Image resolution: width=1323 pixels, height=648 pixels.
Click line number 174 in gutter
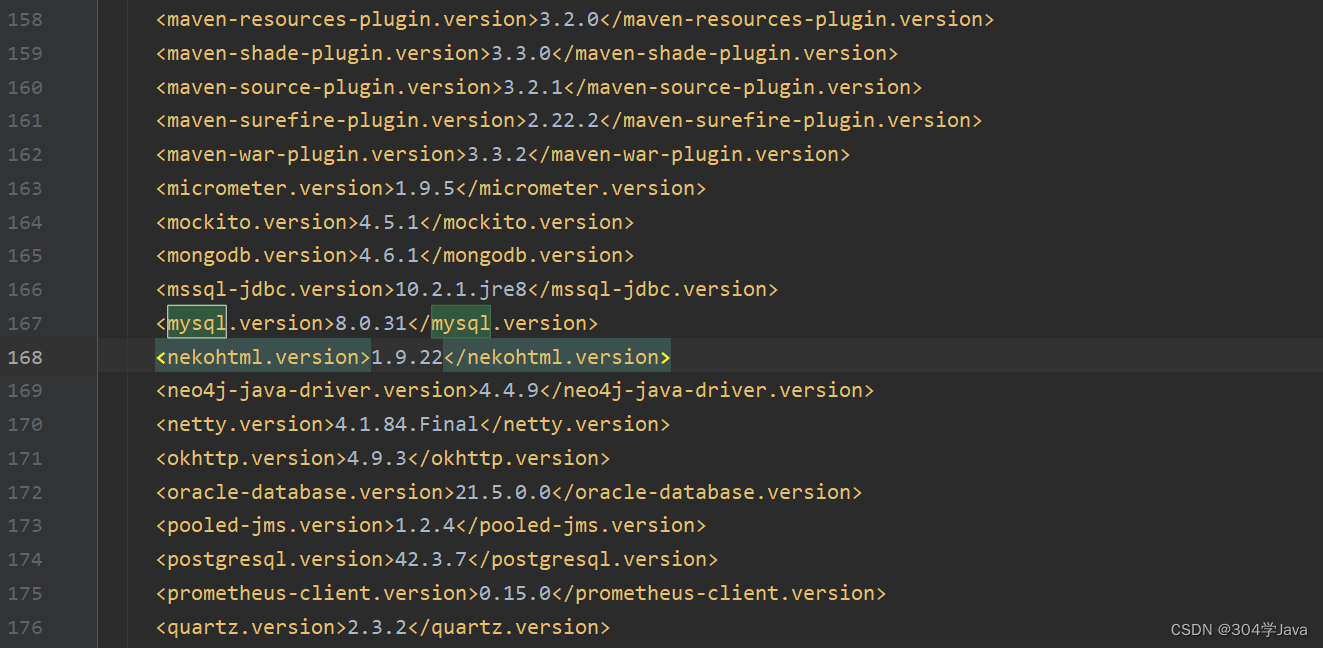click(25, 559)
